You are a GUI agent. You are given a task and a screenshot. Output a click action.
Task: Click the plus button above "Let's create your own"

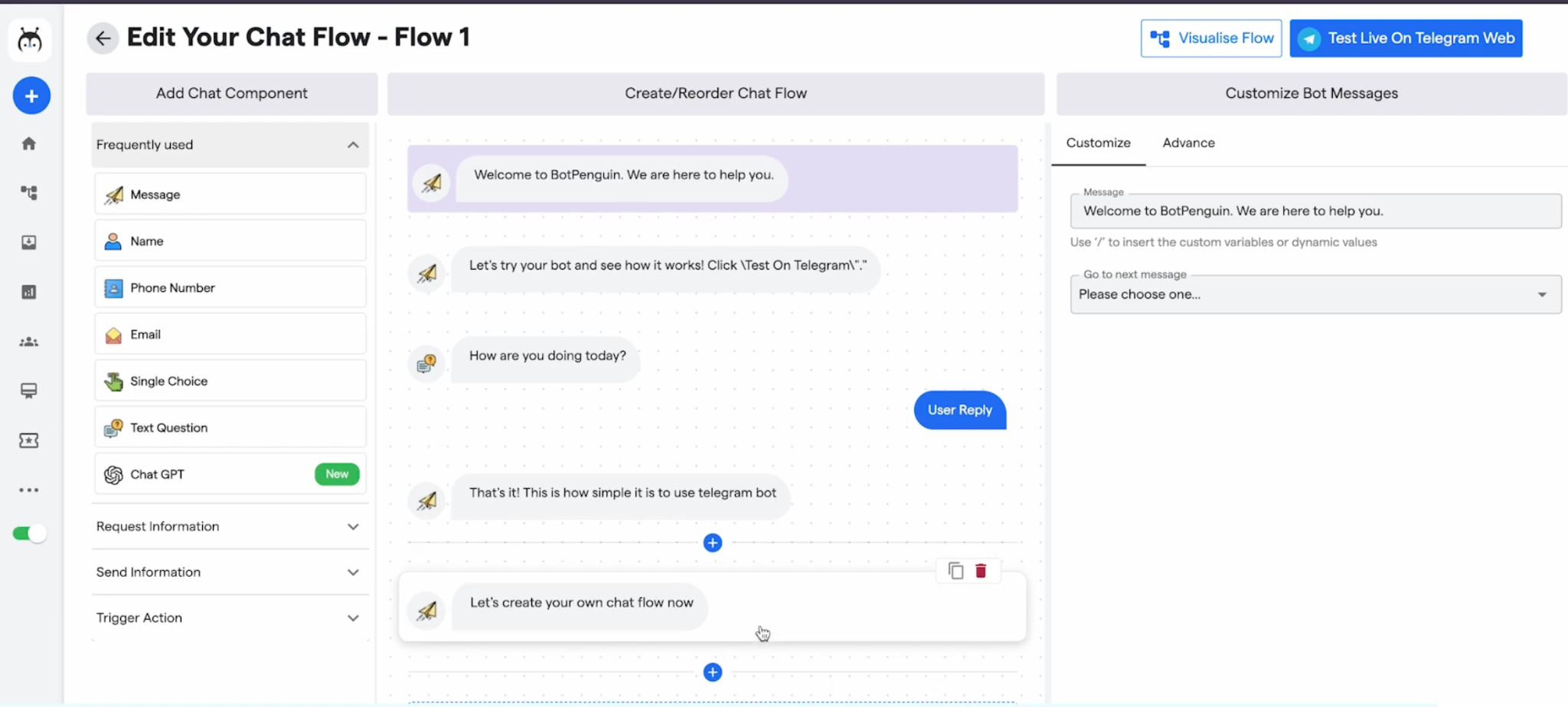(x=713, y=543)
